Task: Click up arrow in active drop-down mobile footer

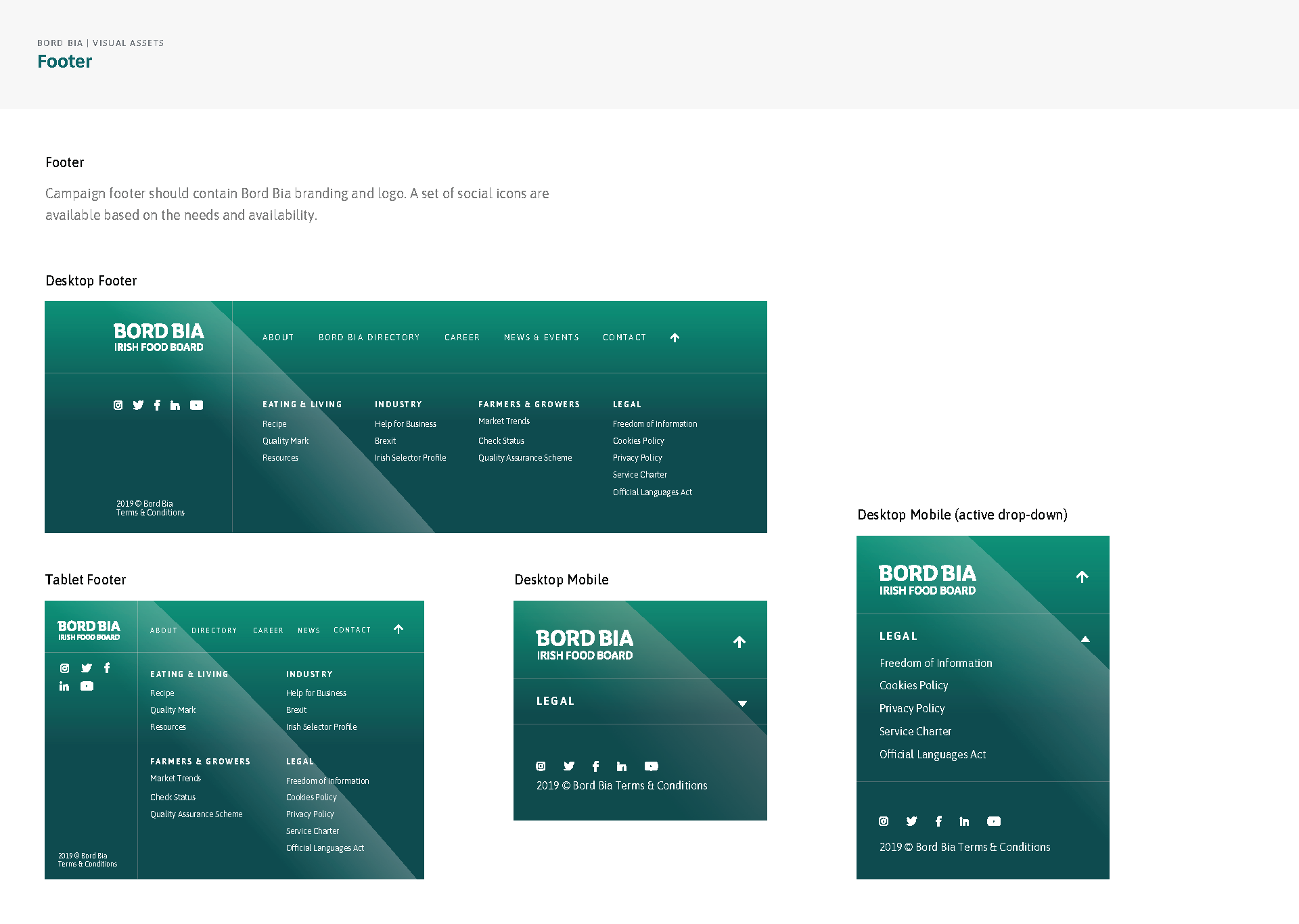Action: 1082,577
